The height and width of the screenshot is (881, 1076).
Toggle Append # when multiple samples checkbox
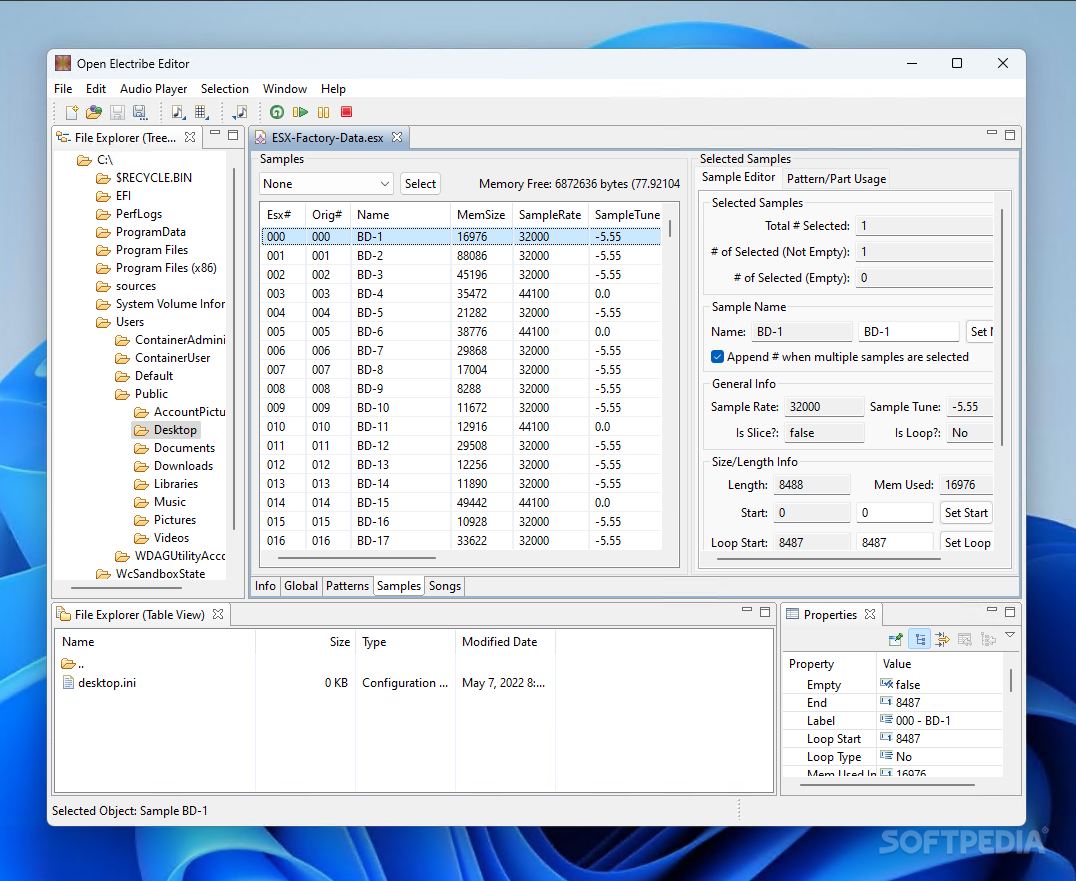pyautogui.click(x=718, y=357)
